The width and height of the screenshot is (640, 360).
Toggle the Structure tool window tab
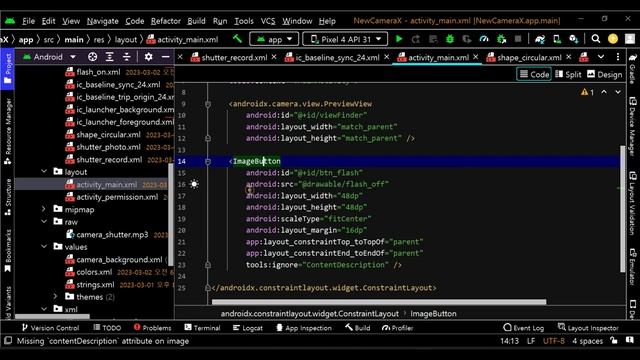pyautogui.click(x=8, y=197)
